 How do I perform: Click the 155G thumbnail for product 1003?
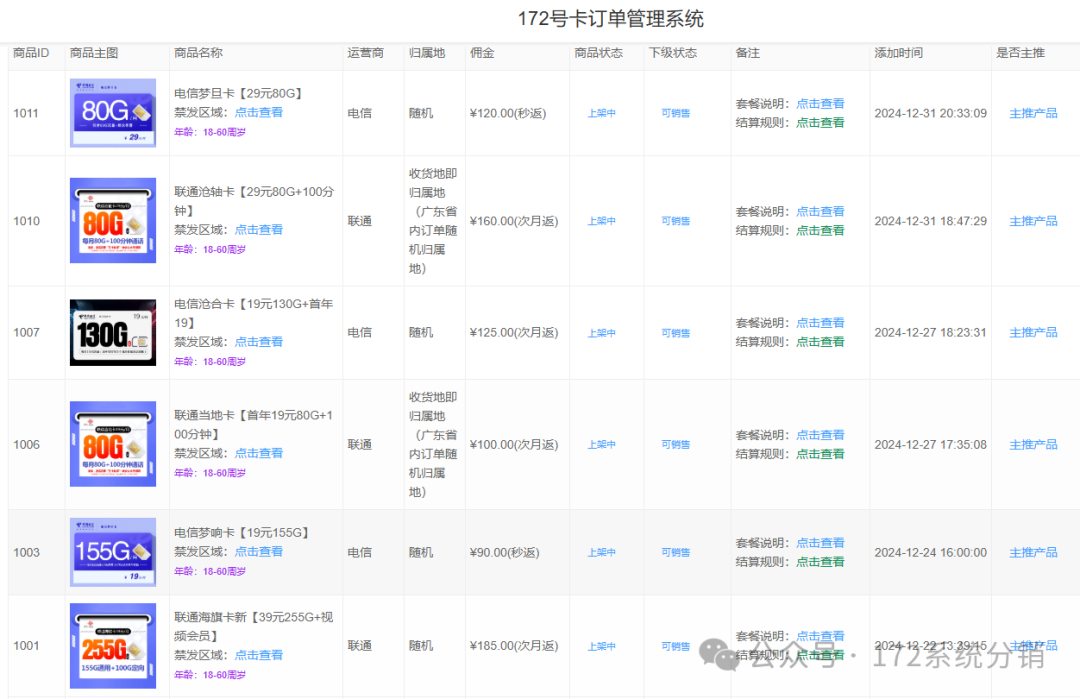[112, 552]
